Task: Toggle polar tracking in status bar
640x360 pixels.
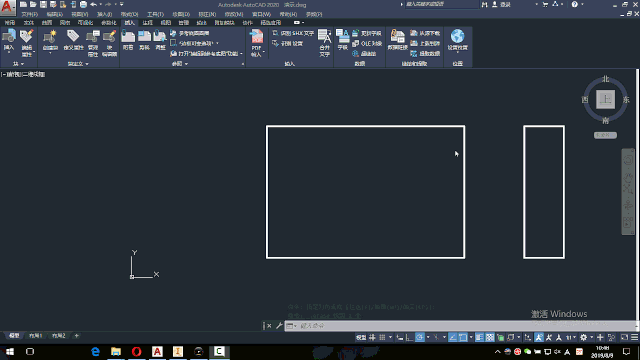Action: [420, 338]
